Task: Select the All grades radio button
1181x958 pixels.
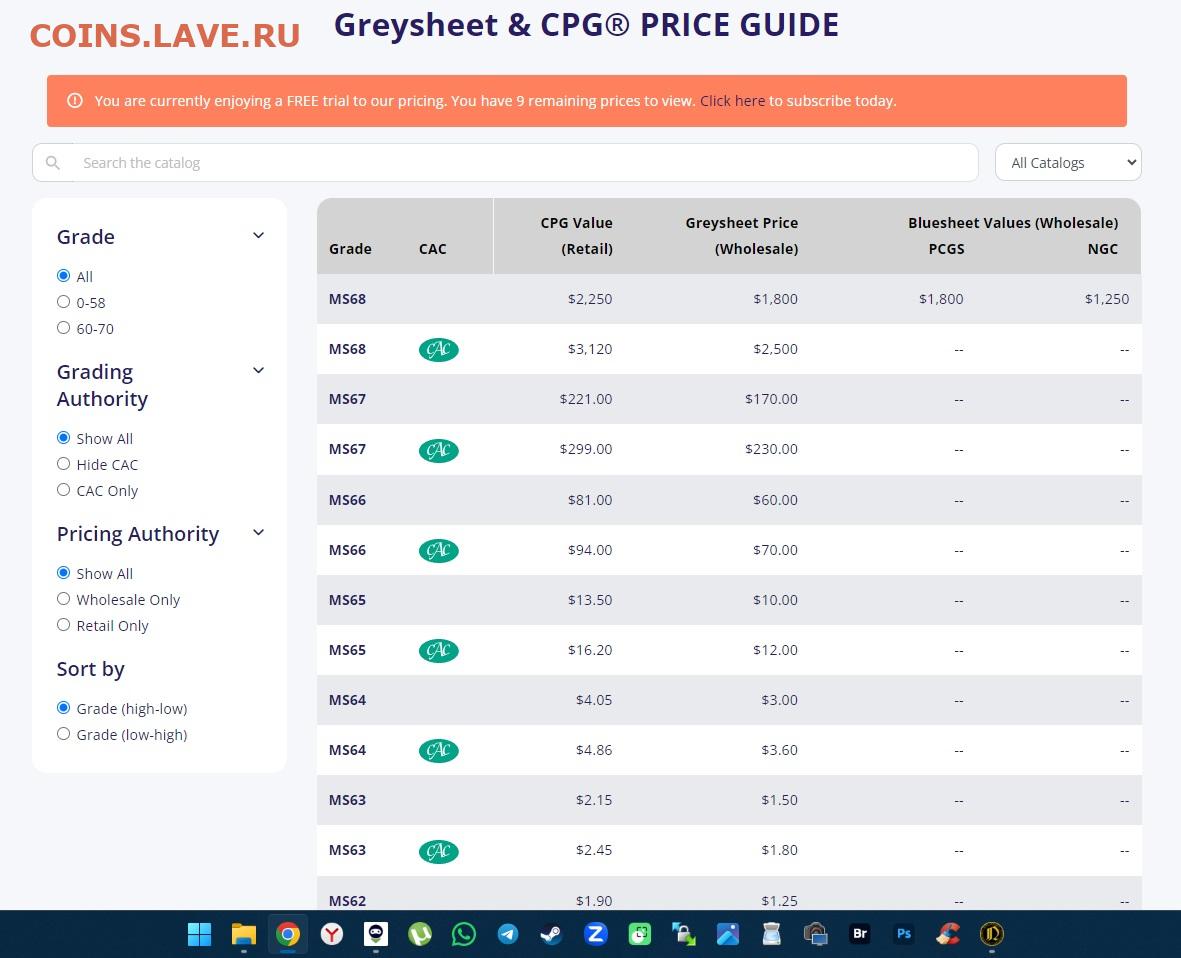Action: 63,276
